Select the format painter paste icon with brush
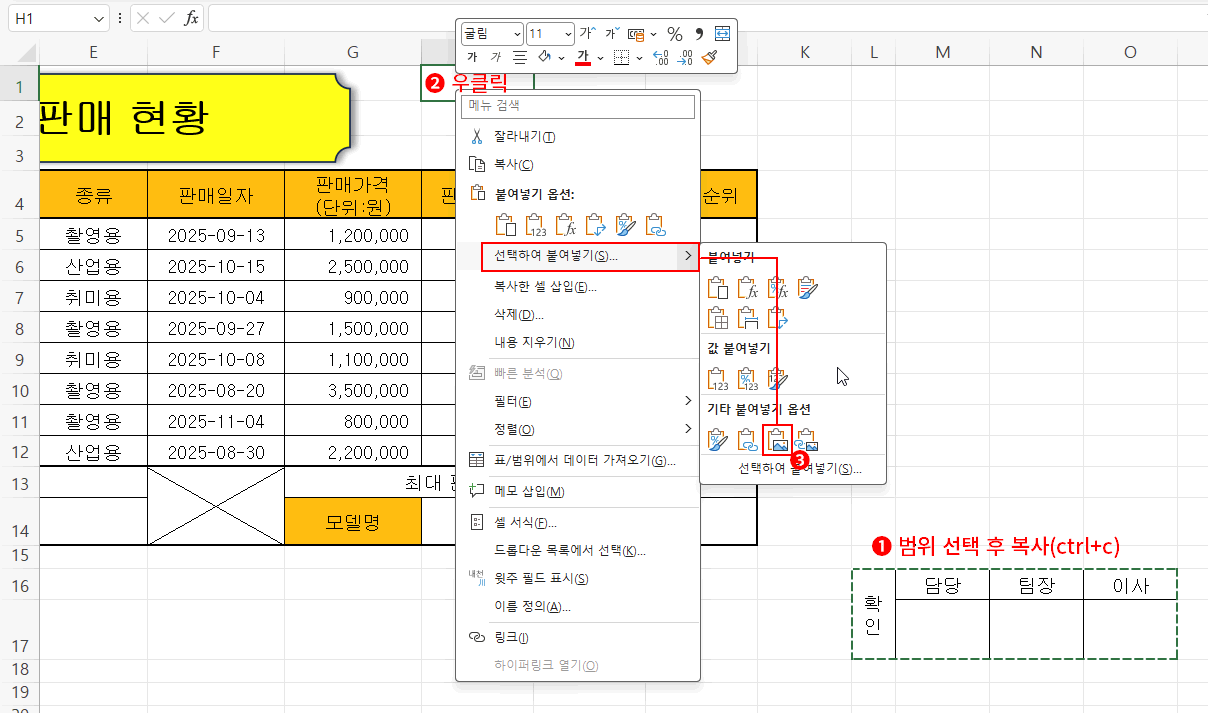This screenshot has width=1208, height=713. click(625, 224)
